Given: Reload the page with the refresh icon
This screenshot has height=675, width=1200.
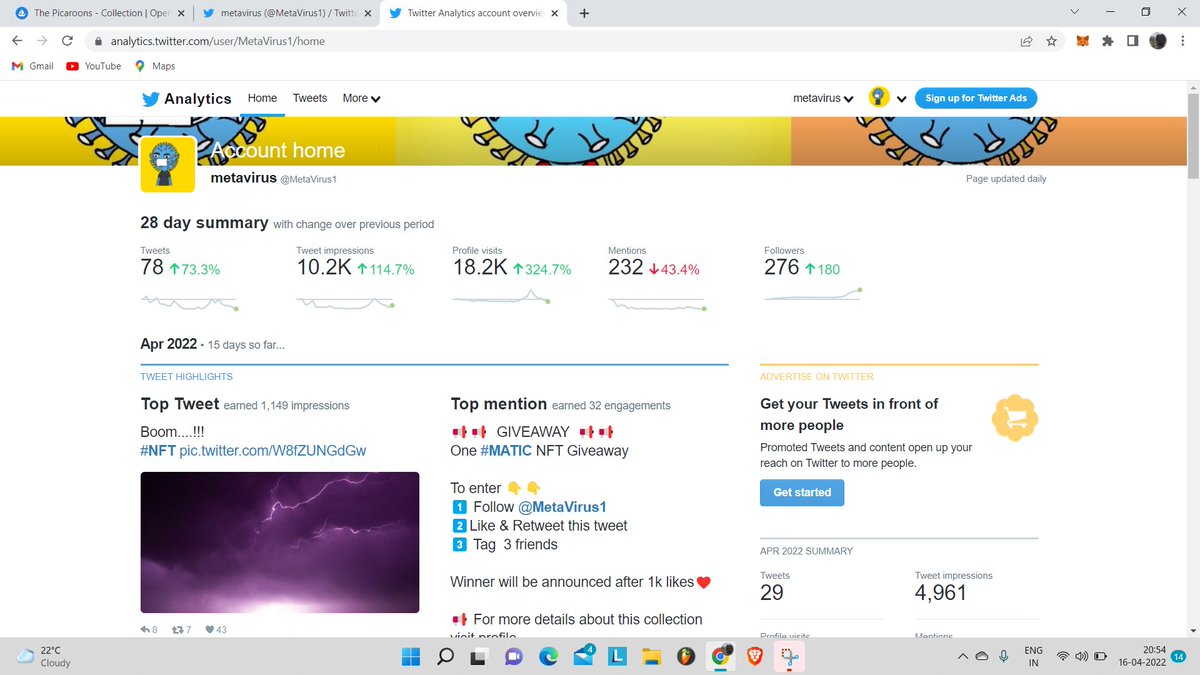Looking at the screenshot, I should (67, 41).
